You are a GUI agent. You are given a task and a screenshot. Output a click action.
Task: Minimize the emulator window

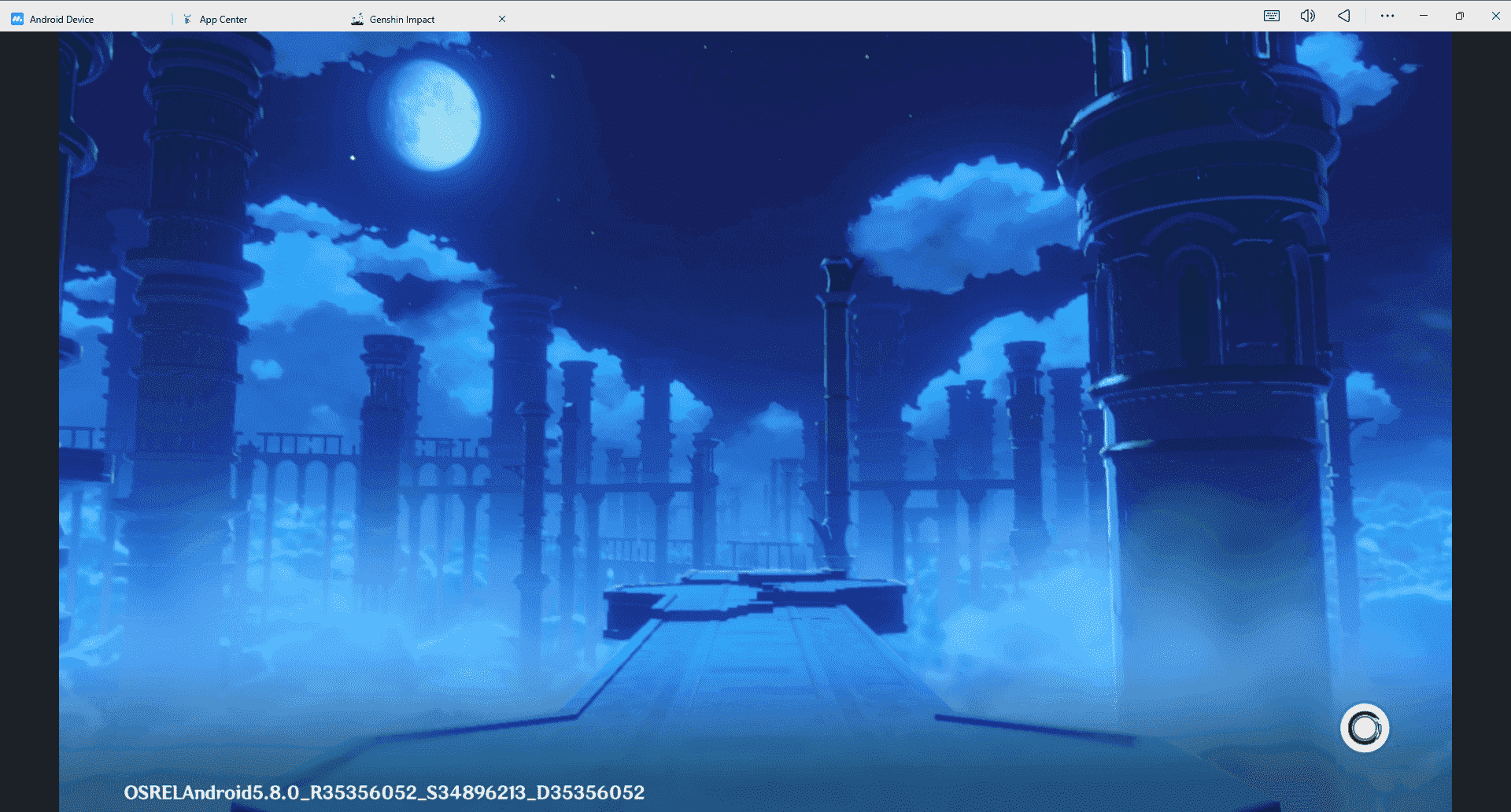(x=1424, y=16)
